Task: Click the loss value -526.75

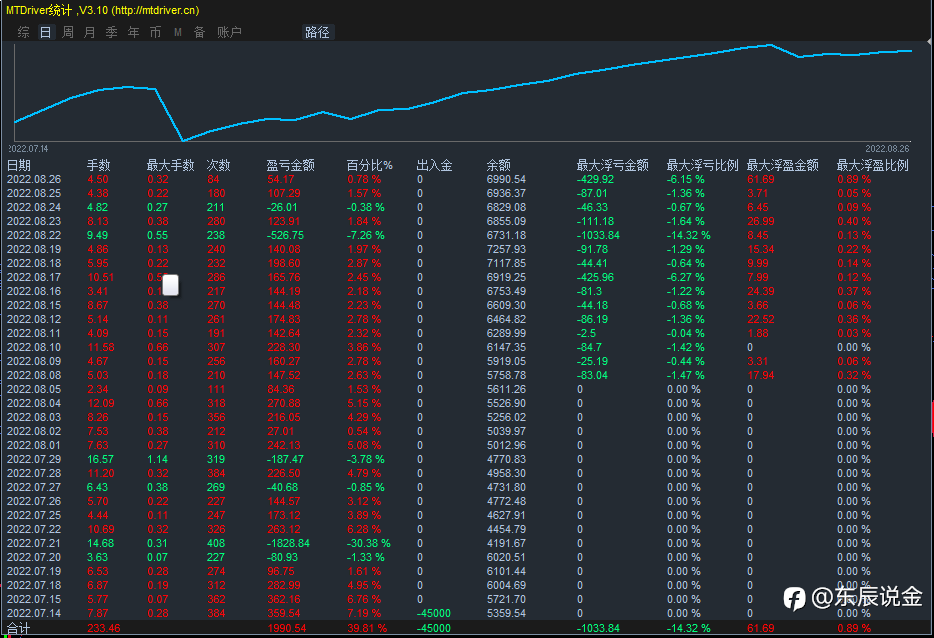Action: (x=285, y=235)
